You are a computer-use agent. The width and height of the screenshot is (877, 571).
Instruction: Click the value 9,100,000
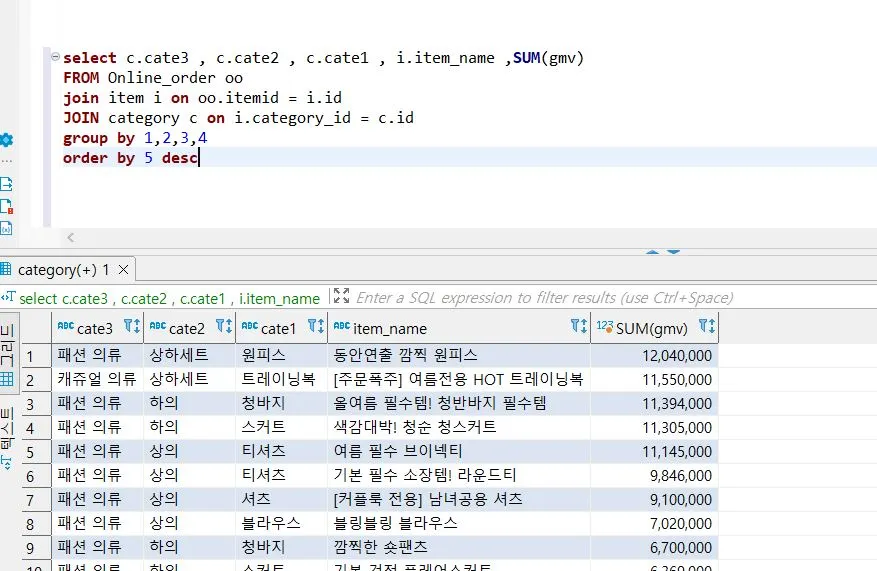coord(681,500)
